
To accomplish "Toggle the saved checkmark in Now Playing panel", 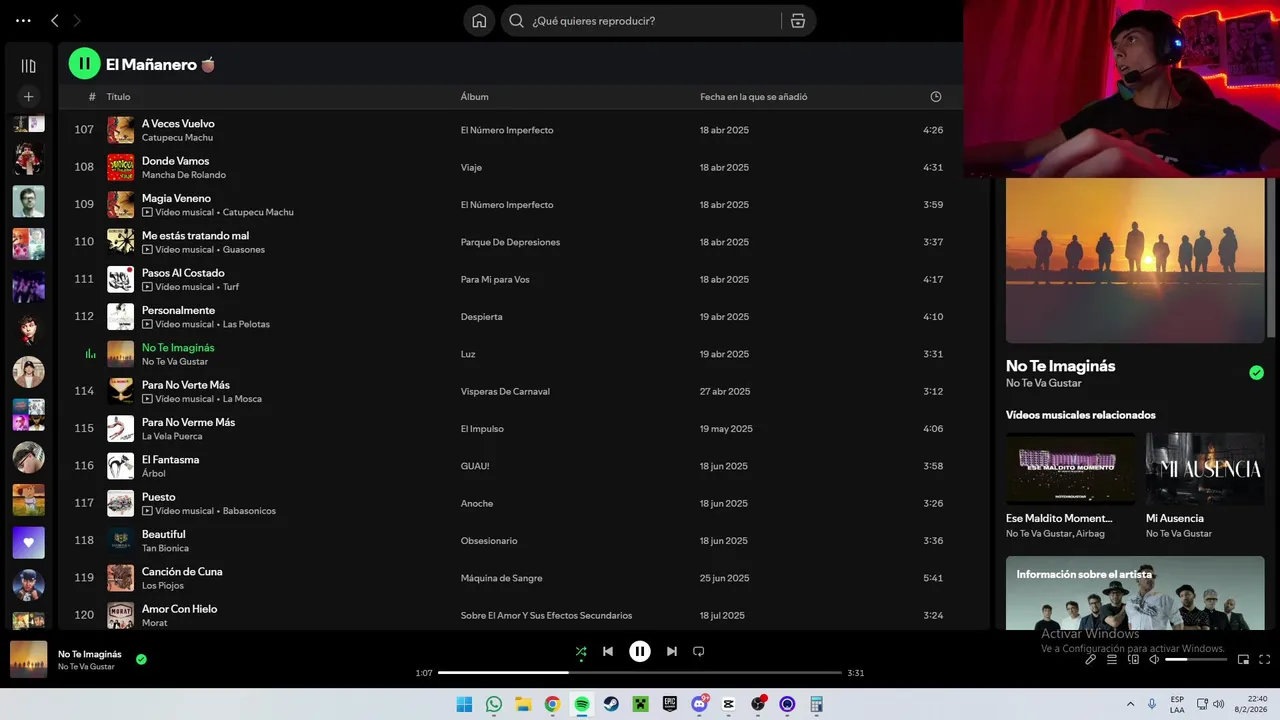I will pos(1256,373).
